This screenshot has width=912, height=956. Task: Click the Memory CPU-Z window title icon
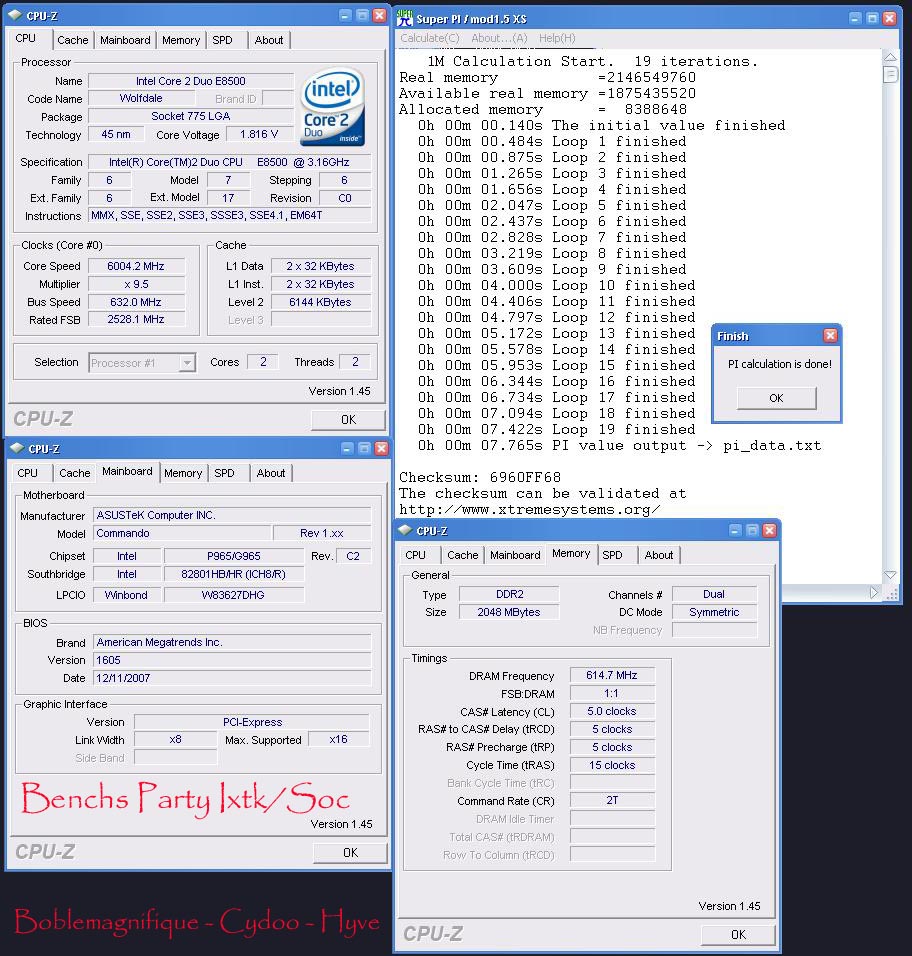[x=405, y=530]
